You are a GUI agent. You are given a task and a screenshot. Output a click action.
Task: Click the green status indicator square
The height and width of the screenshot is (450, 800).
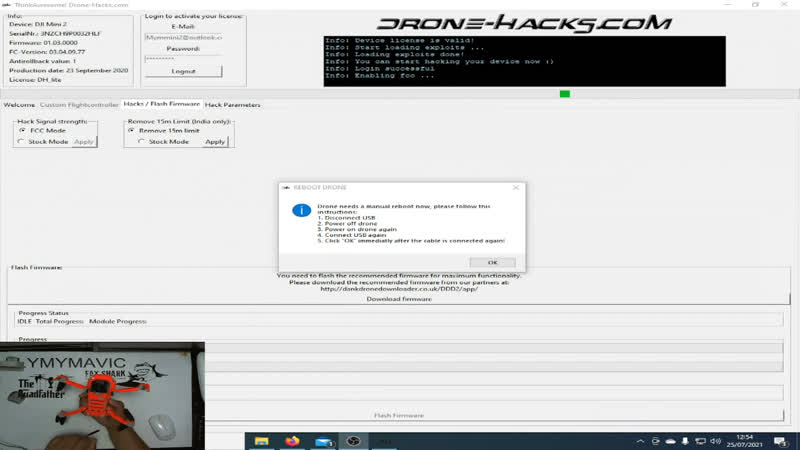coord(564,94)
